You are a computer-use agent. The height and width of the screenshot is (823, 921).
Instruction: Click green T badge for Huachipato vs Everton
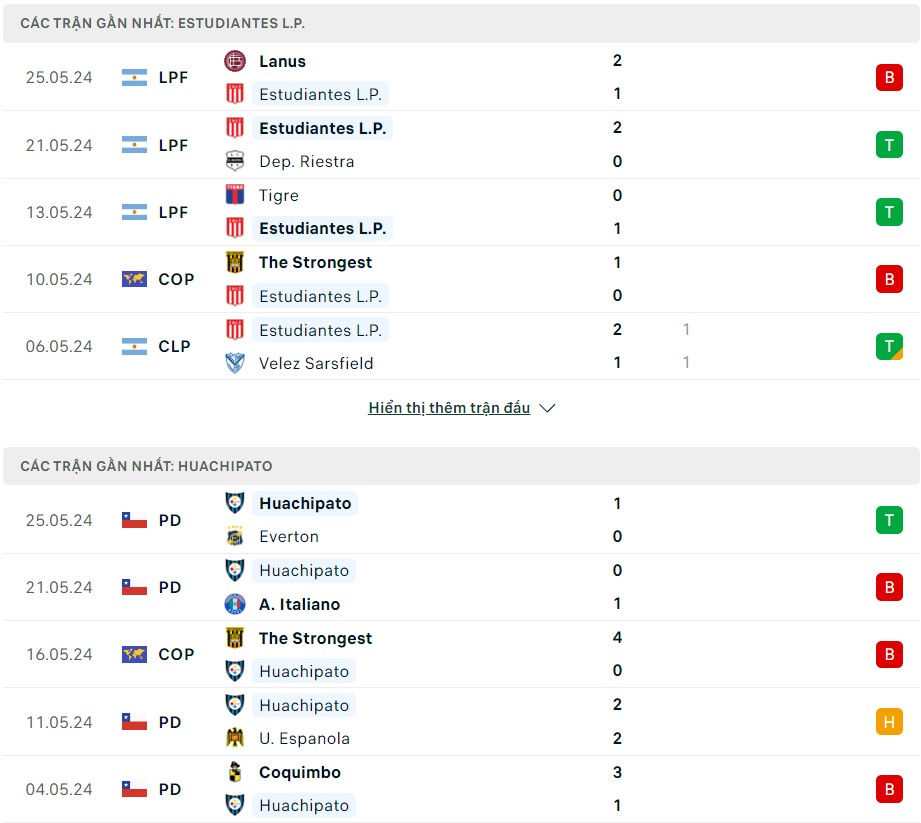click(x=888, y=520)
